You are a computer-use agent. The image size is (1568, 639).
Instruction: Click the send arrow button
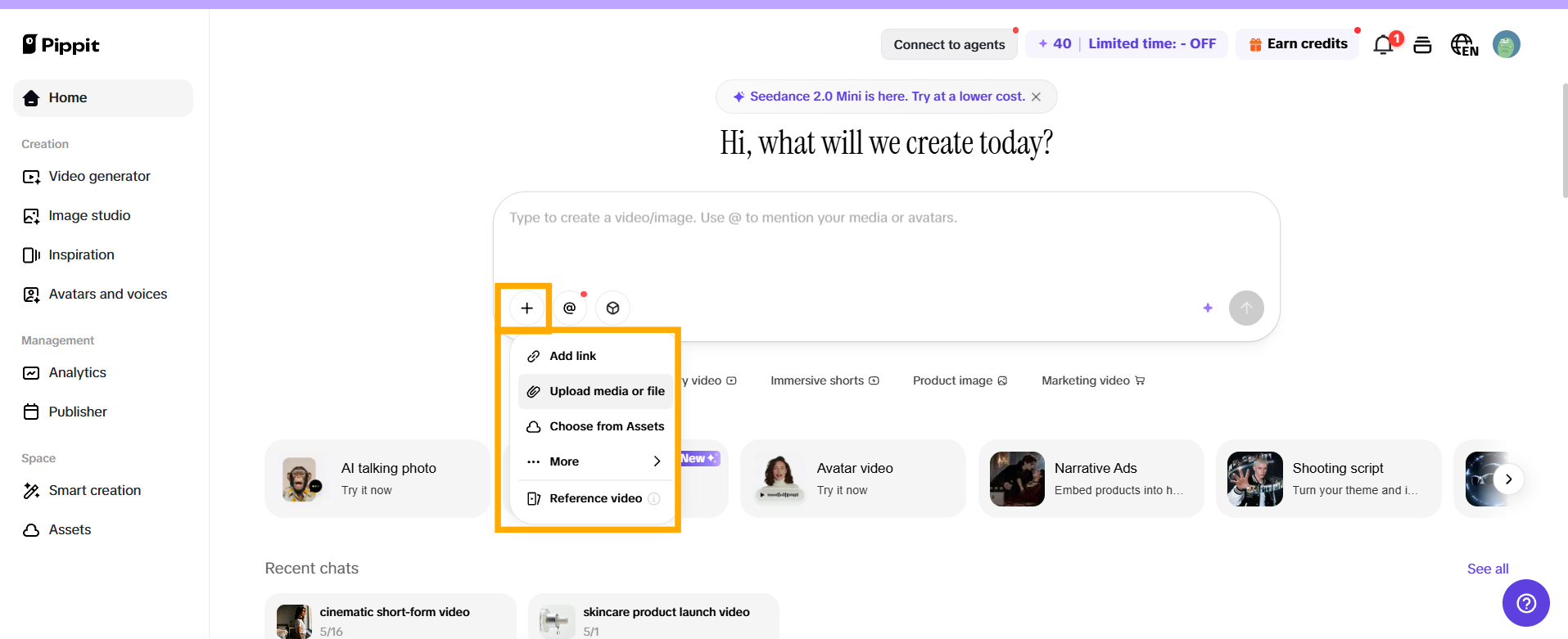pyautogui.click(x=1246, y=308)
